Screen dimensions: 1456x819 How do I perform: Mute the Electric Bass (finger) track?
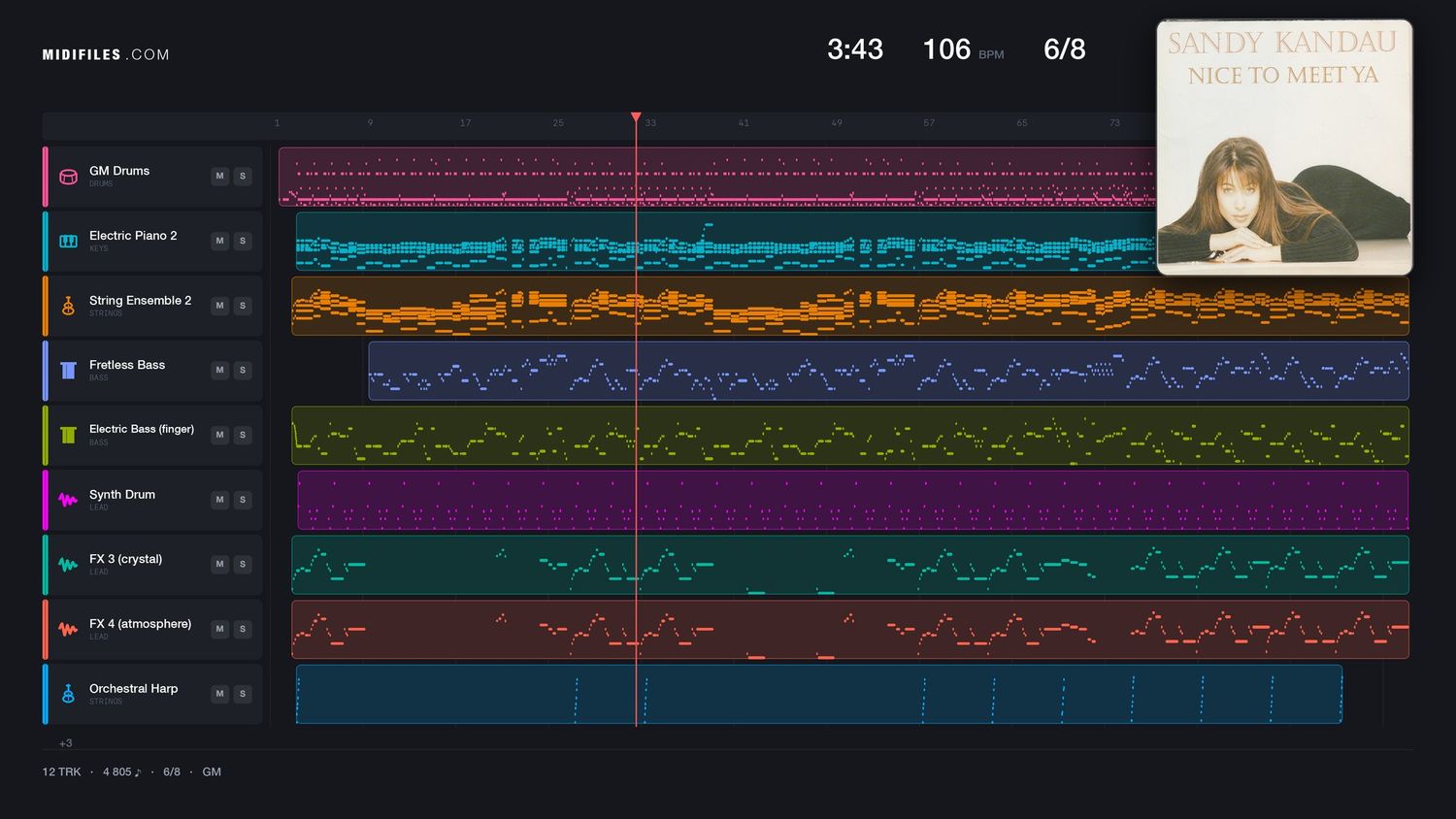click(x=219, y=435)
